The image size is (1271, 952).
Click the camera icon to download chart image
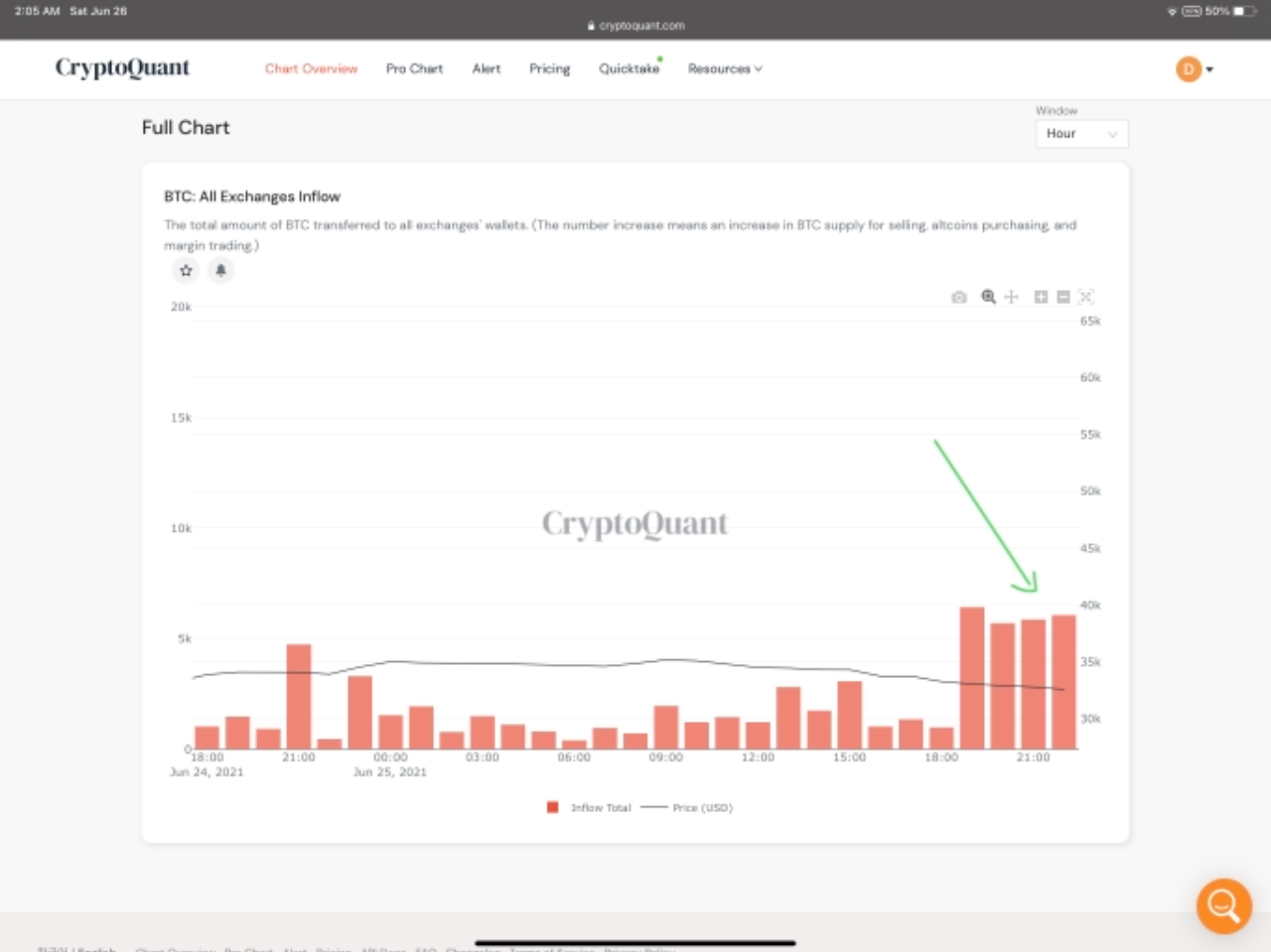(x=958, y=297)
